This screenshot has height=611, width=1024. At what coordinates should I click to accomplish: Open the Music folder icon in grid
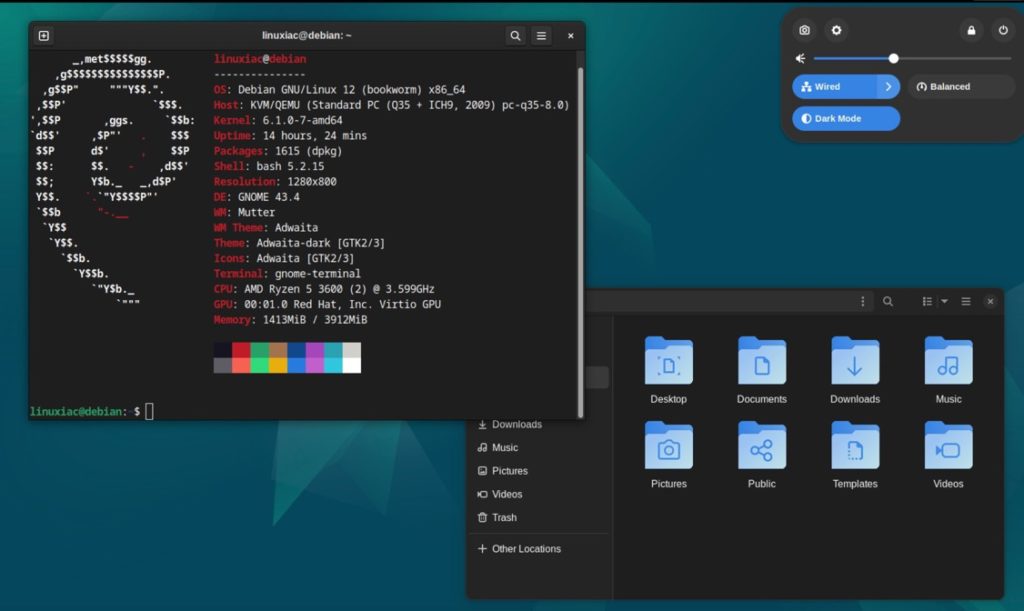(948, 370)
